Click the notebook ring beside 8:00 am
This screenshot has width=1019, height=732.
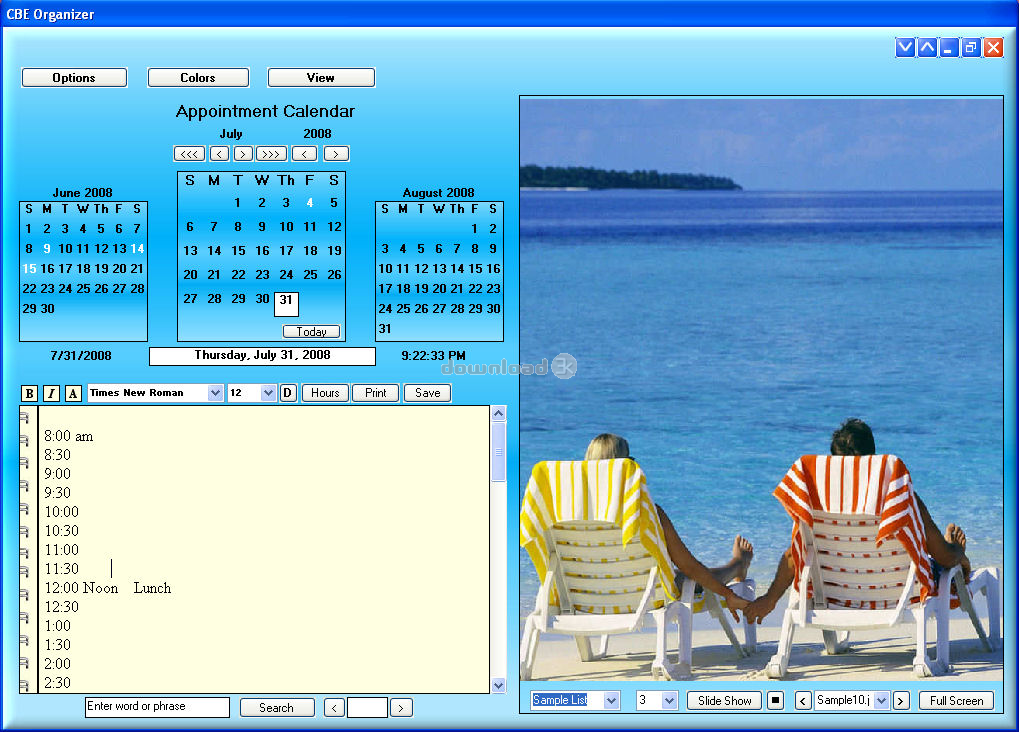coord(25,440)
